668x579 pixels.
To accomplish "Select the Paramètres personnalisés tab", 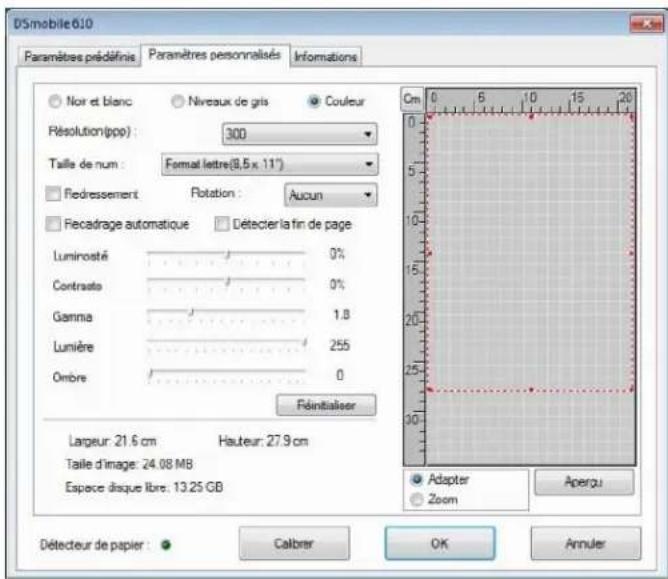I will pyautogui.click(x=215, y=55).
